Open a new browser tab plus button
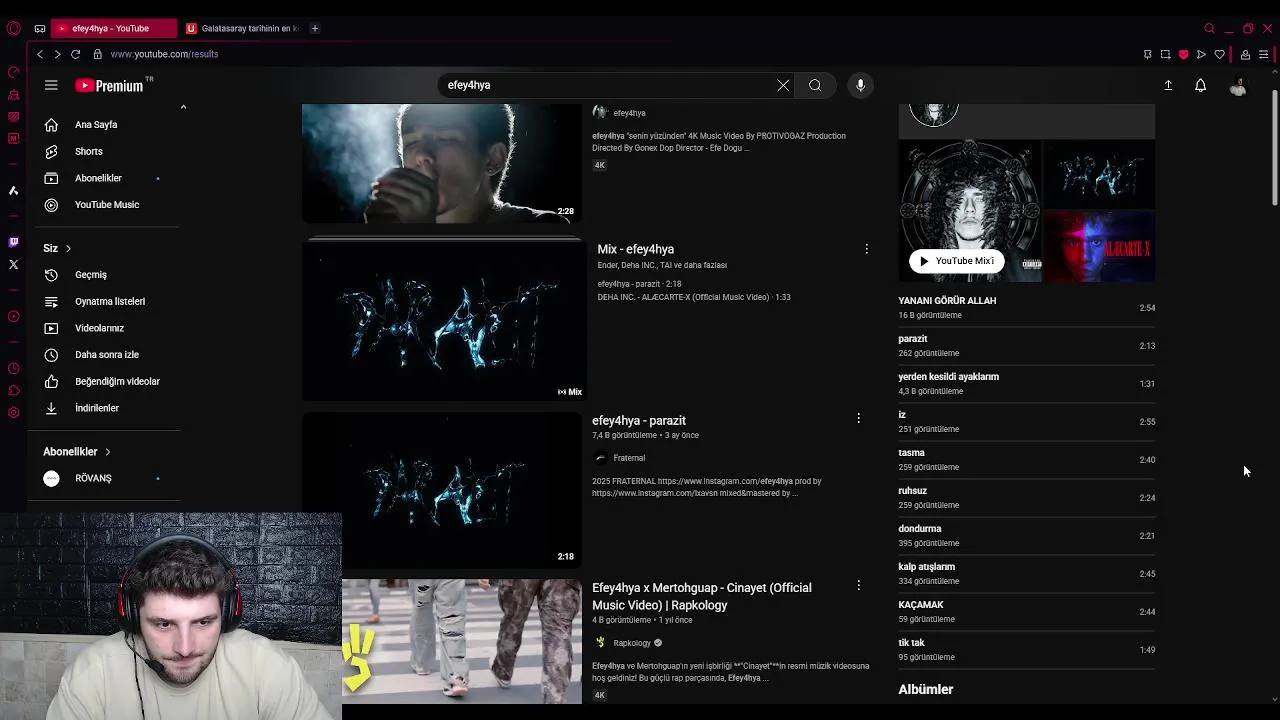Screen dimensions: 1280x720 (x=314, y=28)
